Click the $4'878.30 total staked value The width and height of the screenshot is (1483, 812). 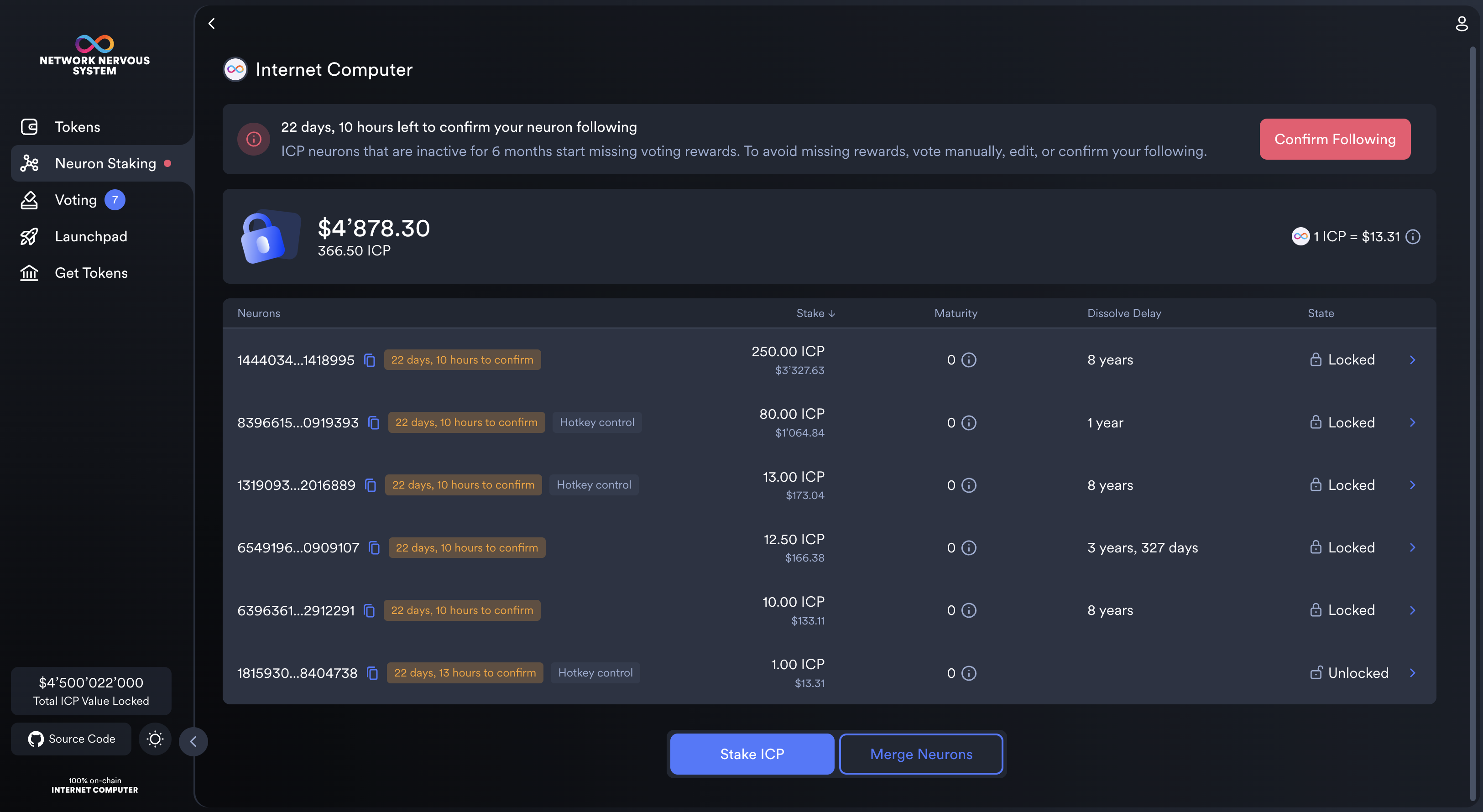pos(374,228)
